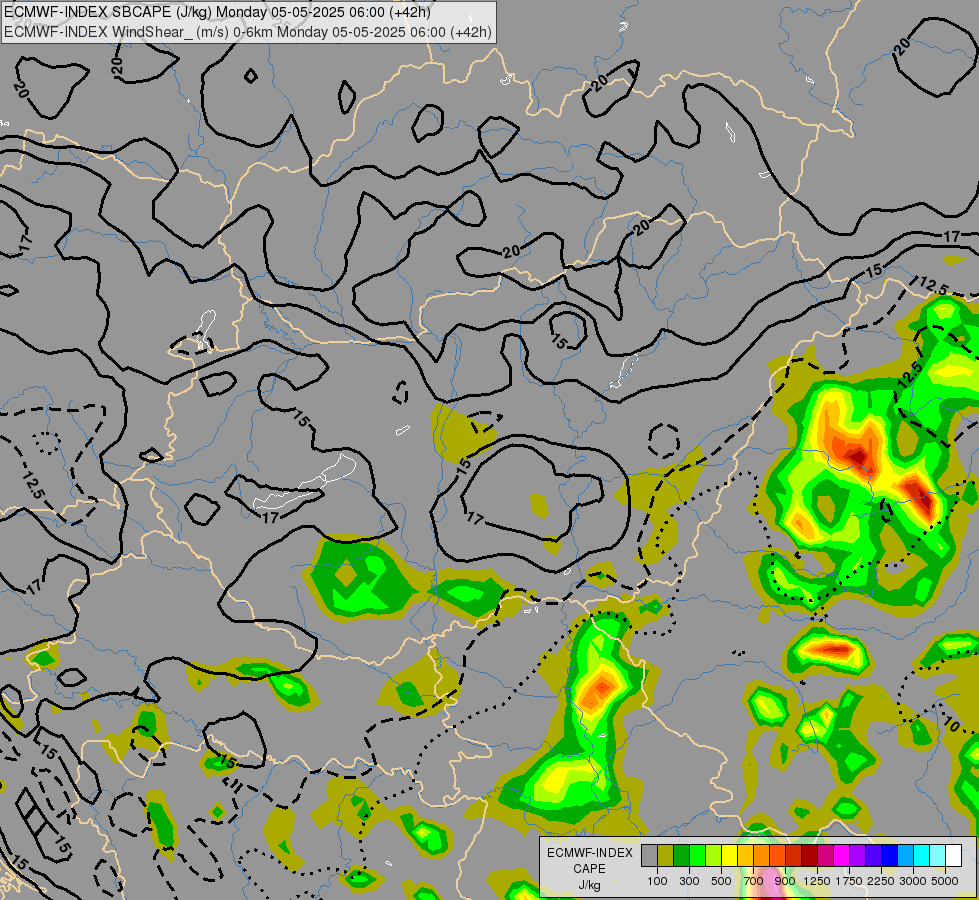The height and width of the screenshot is (900, 979).
Task: Click the 100 legend tick label
Action: tap(657, 881)
